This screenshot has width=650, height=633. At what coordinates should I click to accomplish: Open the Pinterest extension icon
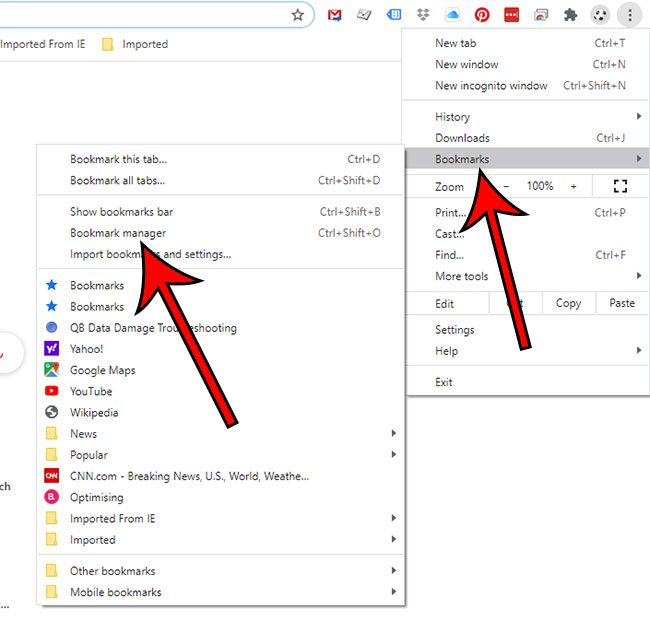coord(482,15)
